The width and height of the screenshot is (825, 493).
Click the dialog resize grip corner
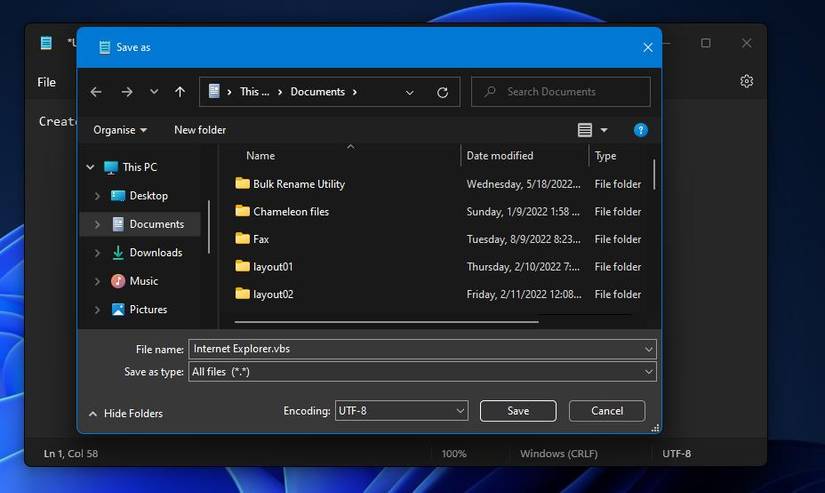point(655,428)
